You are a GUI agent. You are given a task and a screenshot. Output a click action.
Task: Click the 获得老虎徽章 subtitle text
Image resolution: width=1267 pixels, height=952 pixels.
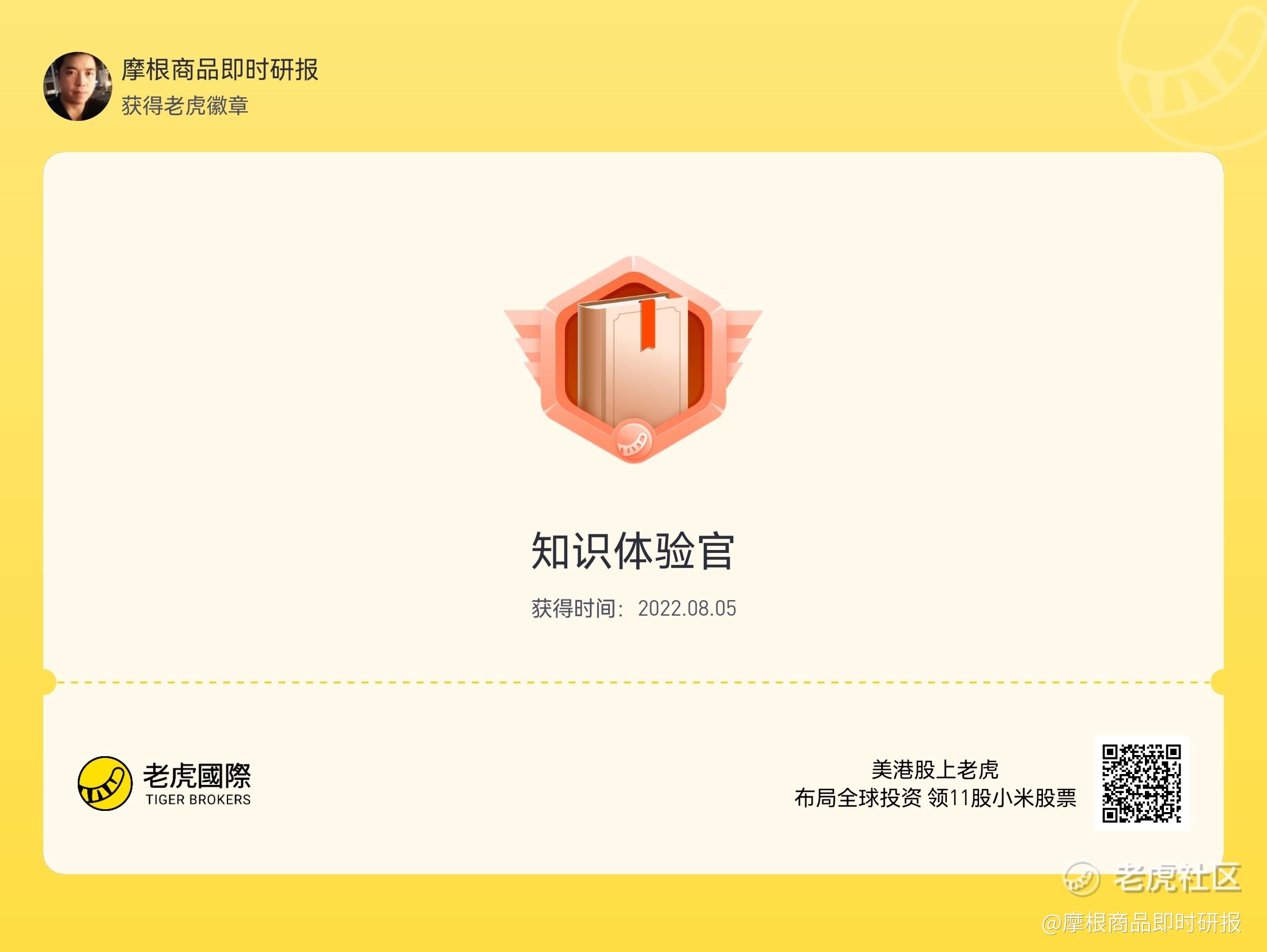(185, 106)
